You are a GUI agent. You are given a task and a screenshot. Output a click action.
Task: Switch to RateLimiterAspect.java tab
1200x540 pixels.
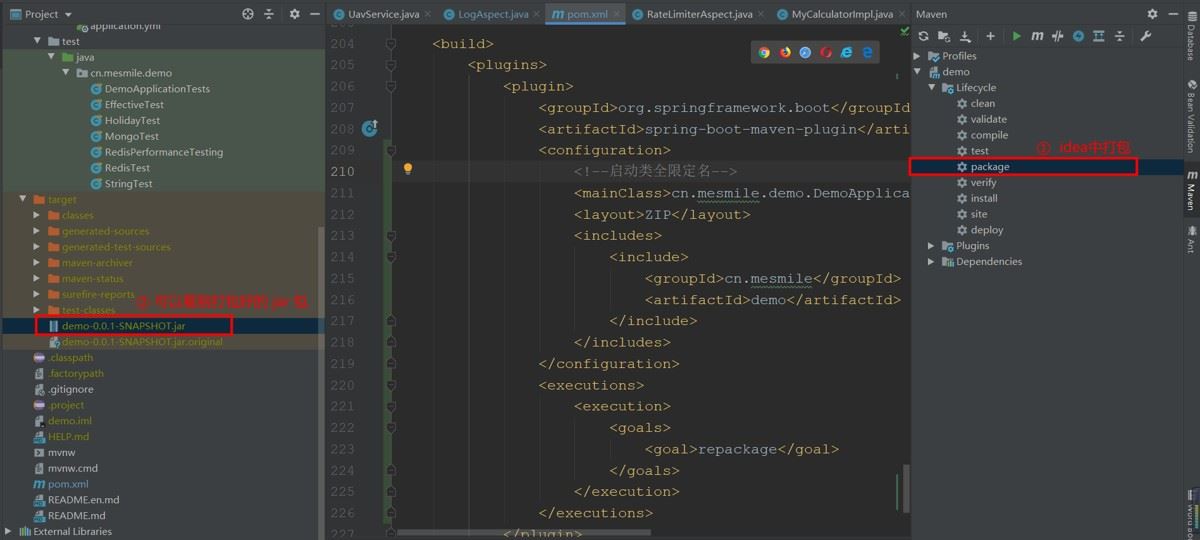699,14
